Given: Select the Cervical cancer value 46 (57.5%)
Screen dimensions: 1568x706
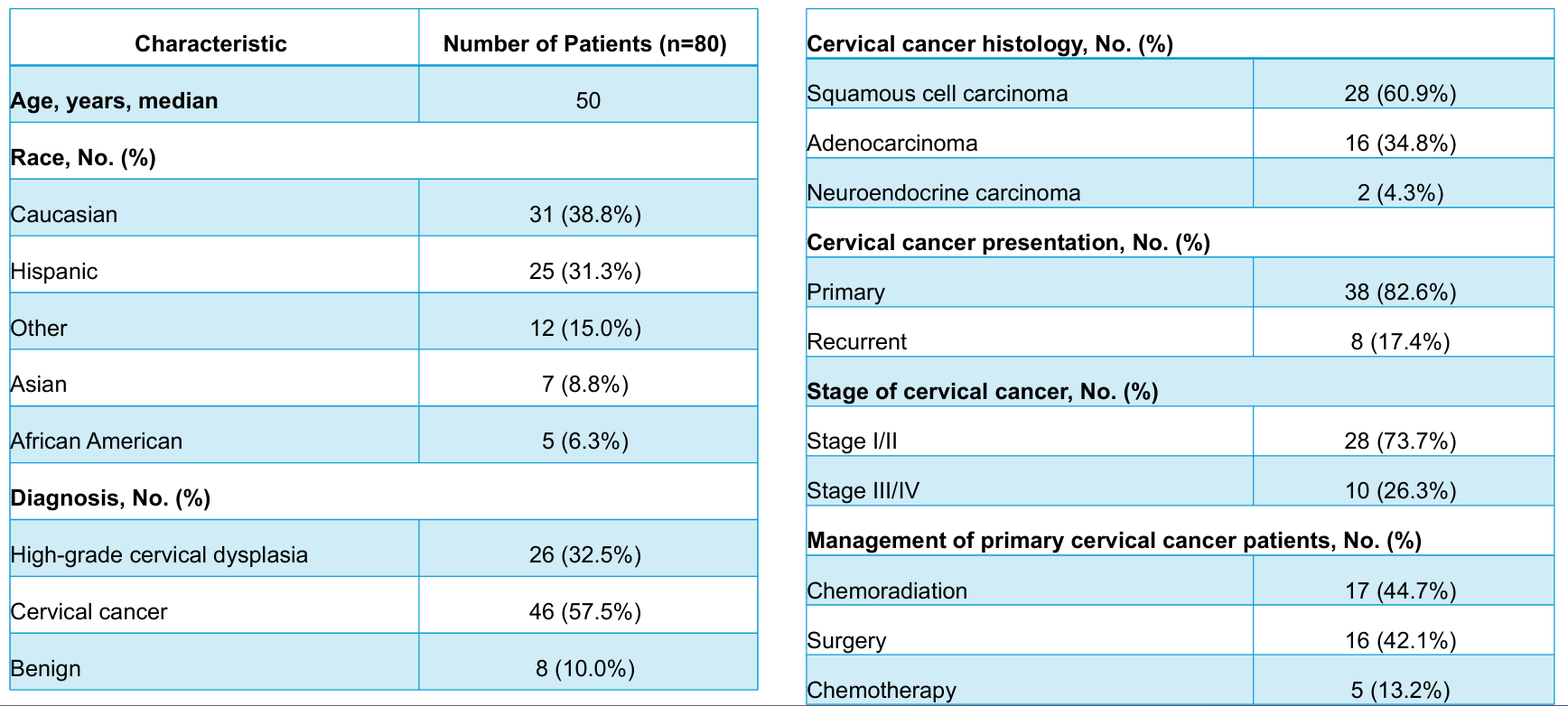Looking at the screenshot, I should tap(585, 612).
